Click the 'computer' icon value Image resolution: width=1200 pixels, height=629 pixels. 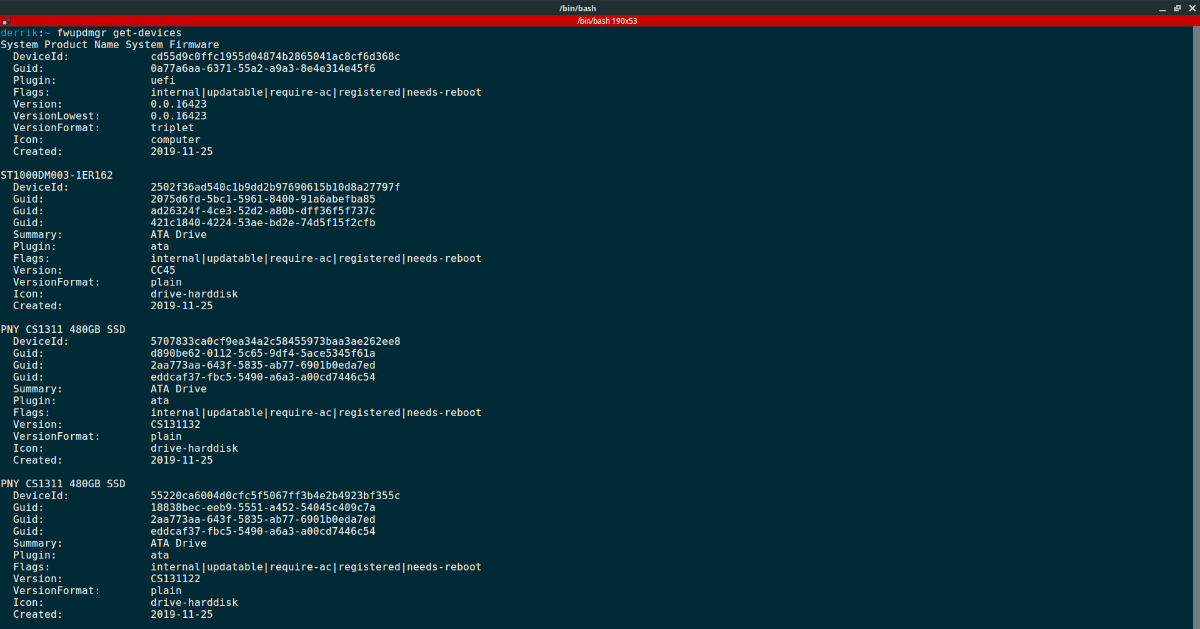(176, 140)
